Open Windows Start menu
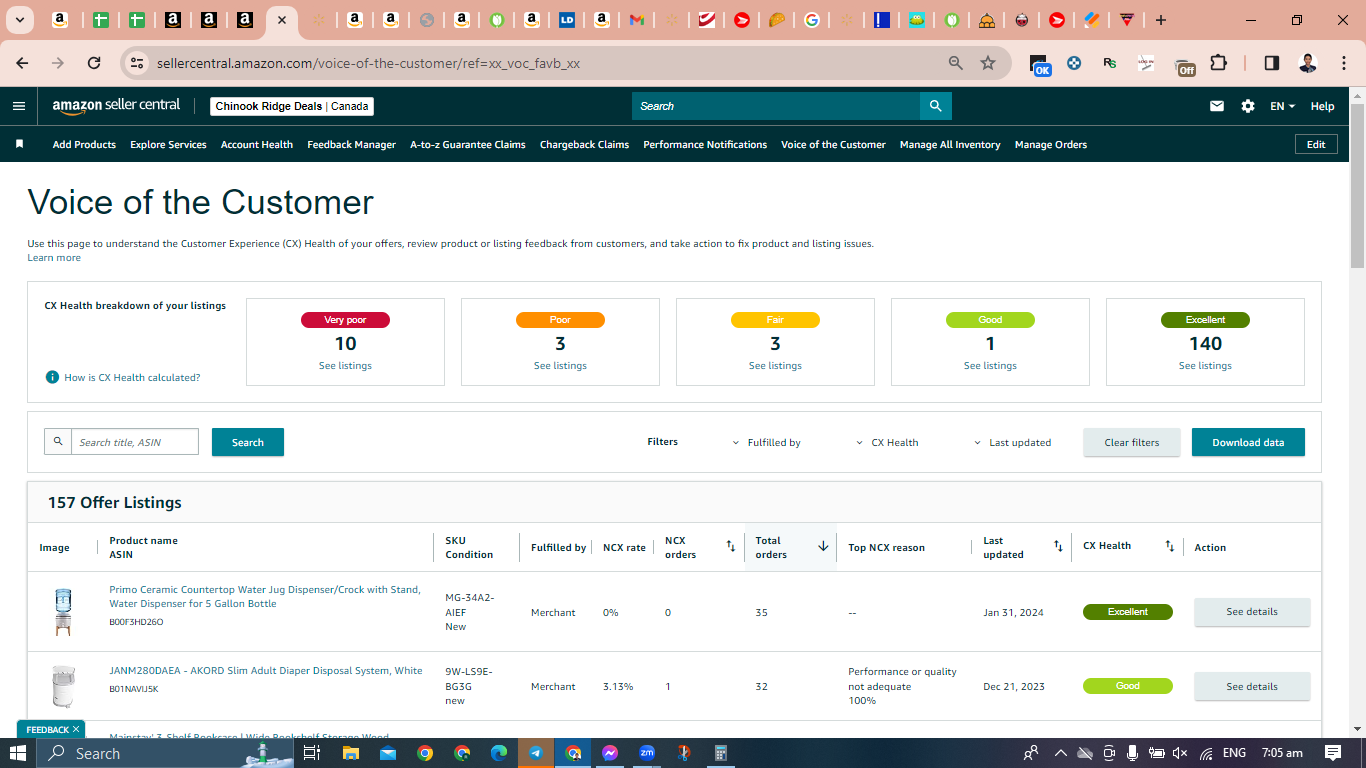Image resolution: width=1366 pixels, height=768 pixels. coord(19,753)
